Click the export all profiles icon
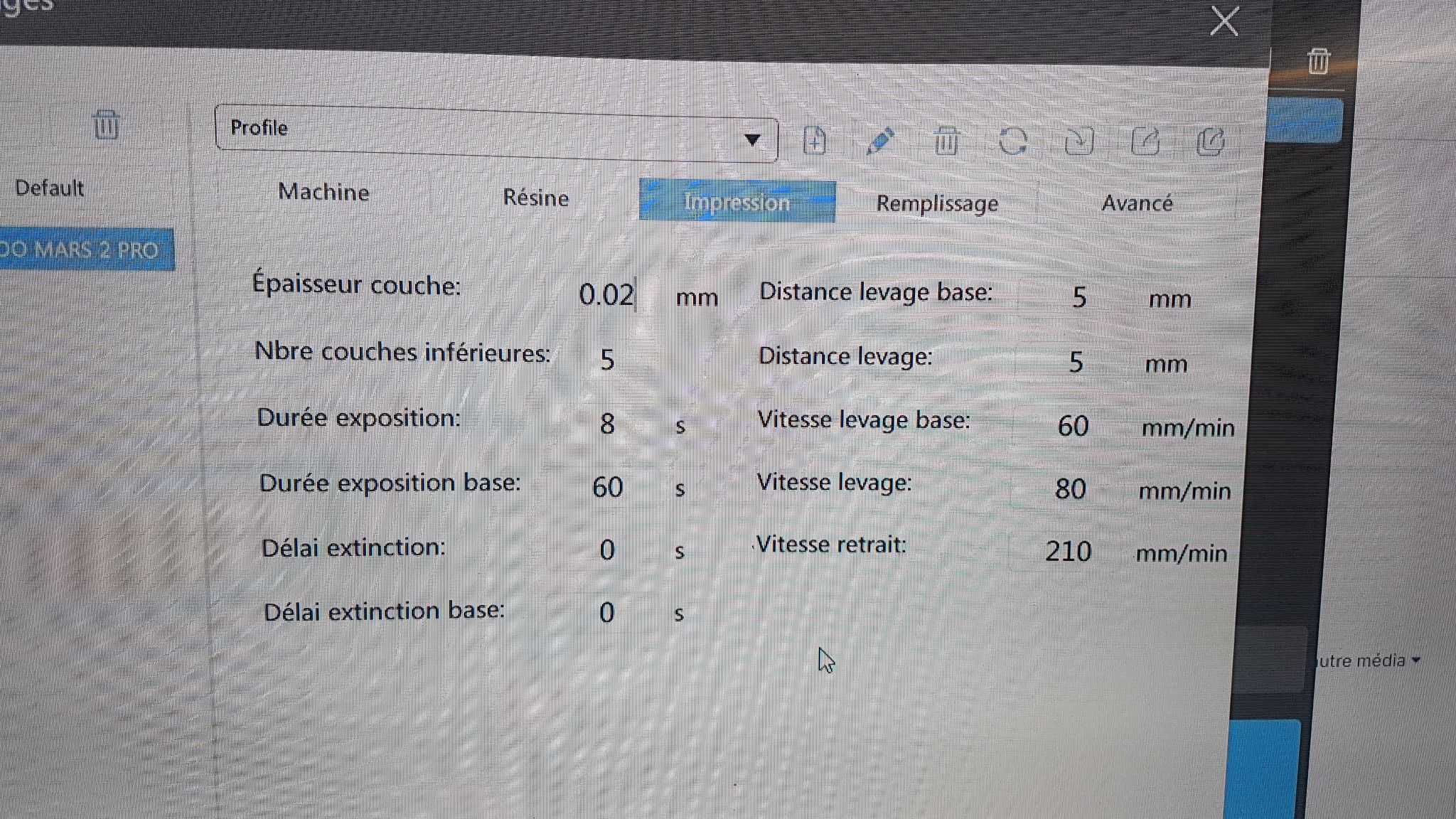Viewport: 1456px width, 819px height. point(1211,141)
